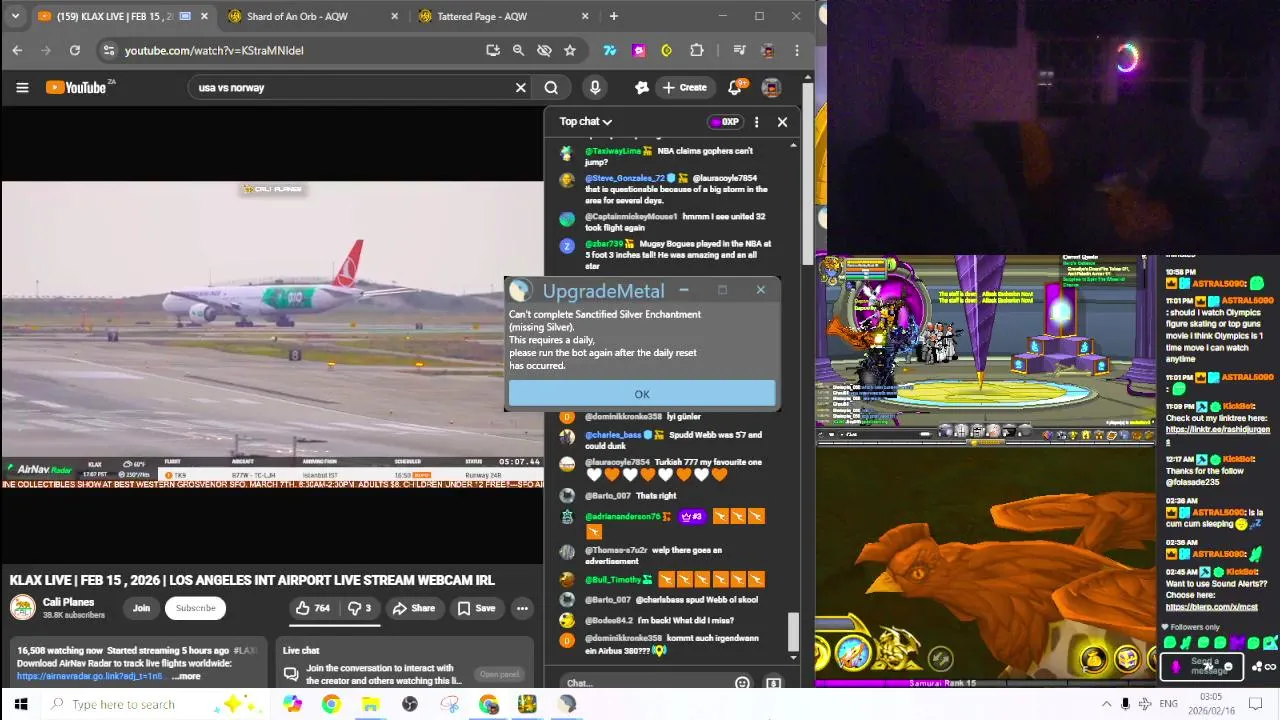This screenshot has width=1280, height=720.
Task: Like the video with 764 likes
Action: point(312,608)
